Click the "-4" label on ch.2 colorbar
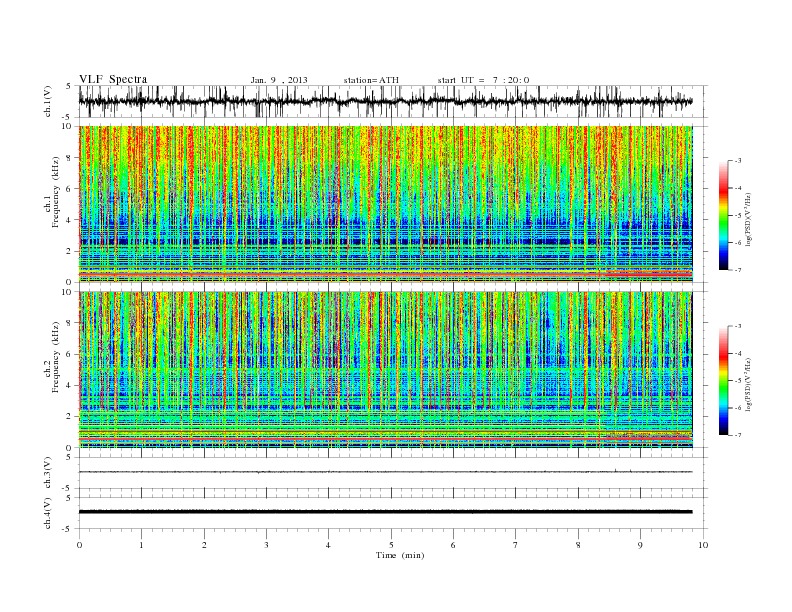This screenshot has width=792, height=612. point(737,353)
